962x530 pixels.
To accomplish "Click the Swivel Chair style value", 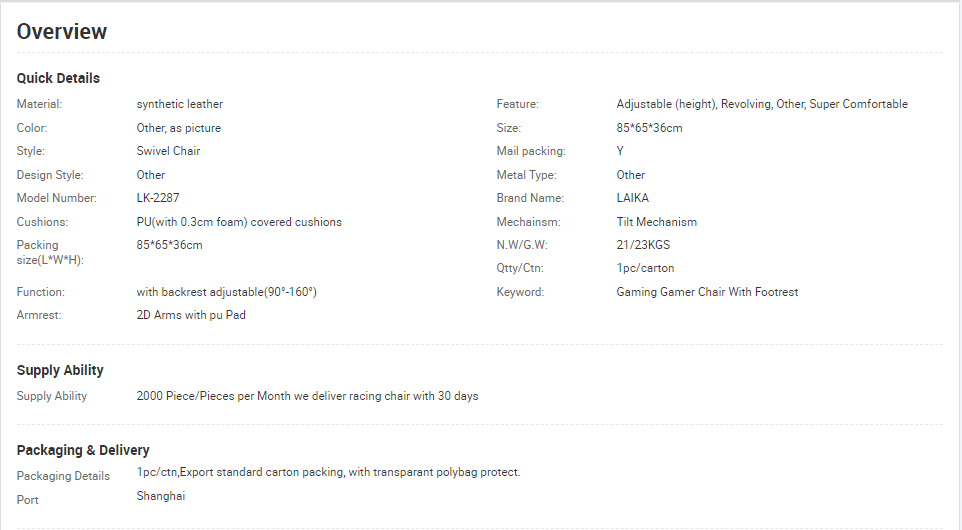I will [x=168, y=151].
